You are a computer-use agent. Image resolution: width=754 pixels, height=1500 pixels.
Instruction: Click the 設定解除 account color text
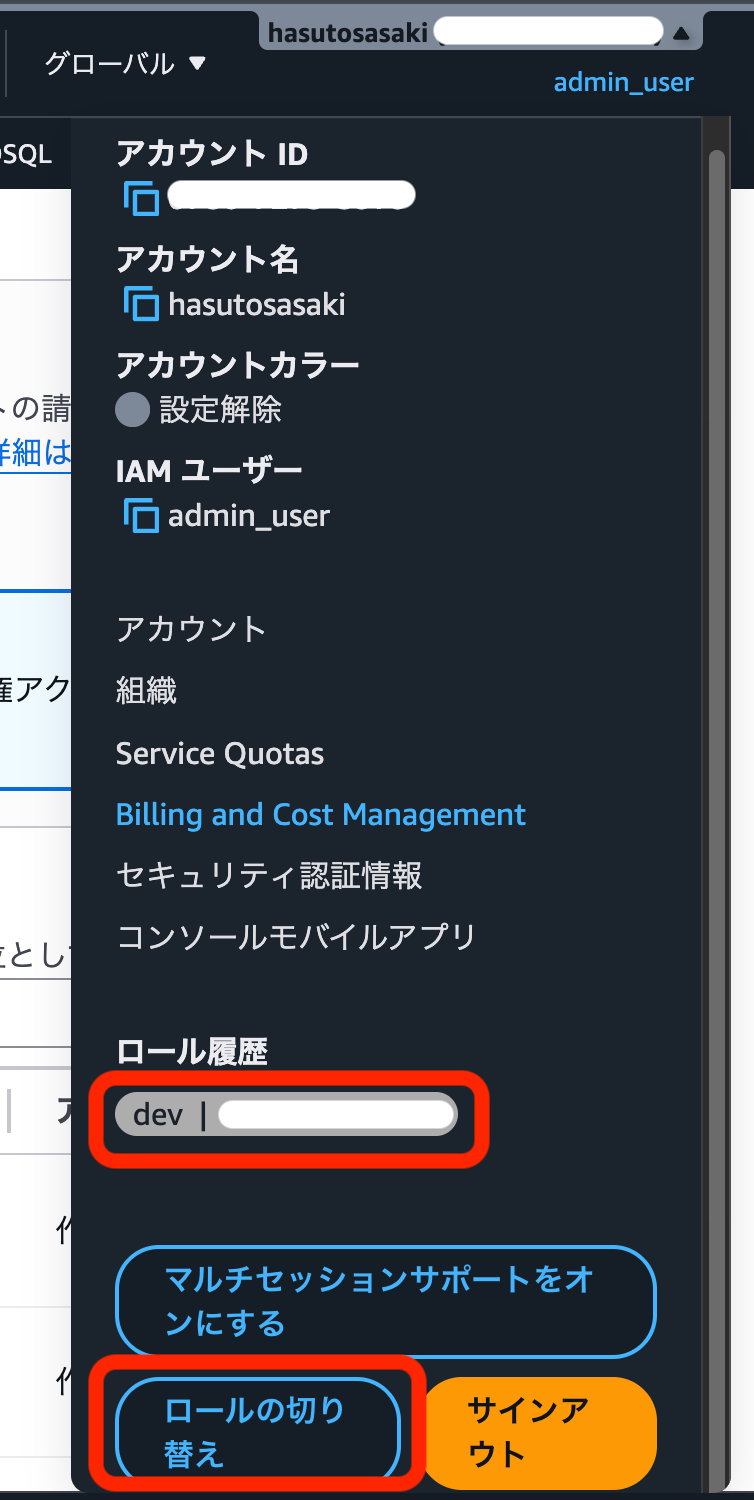[221, 409]
